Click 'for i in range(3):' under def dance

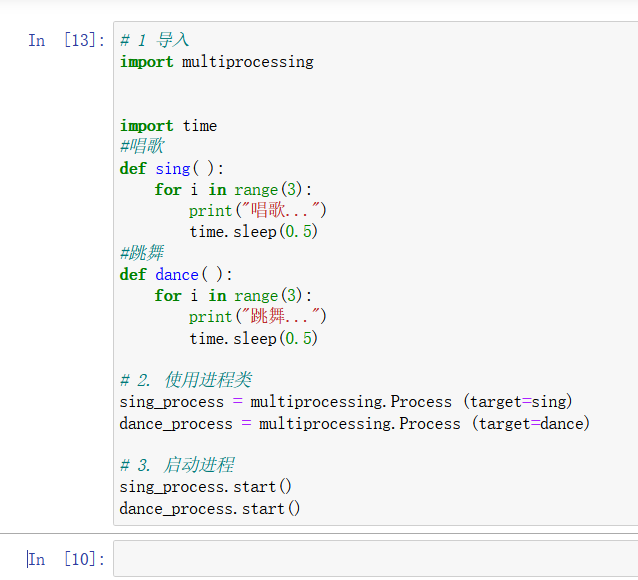233,295
